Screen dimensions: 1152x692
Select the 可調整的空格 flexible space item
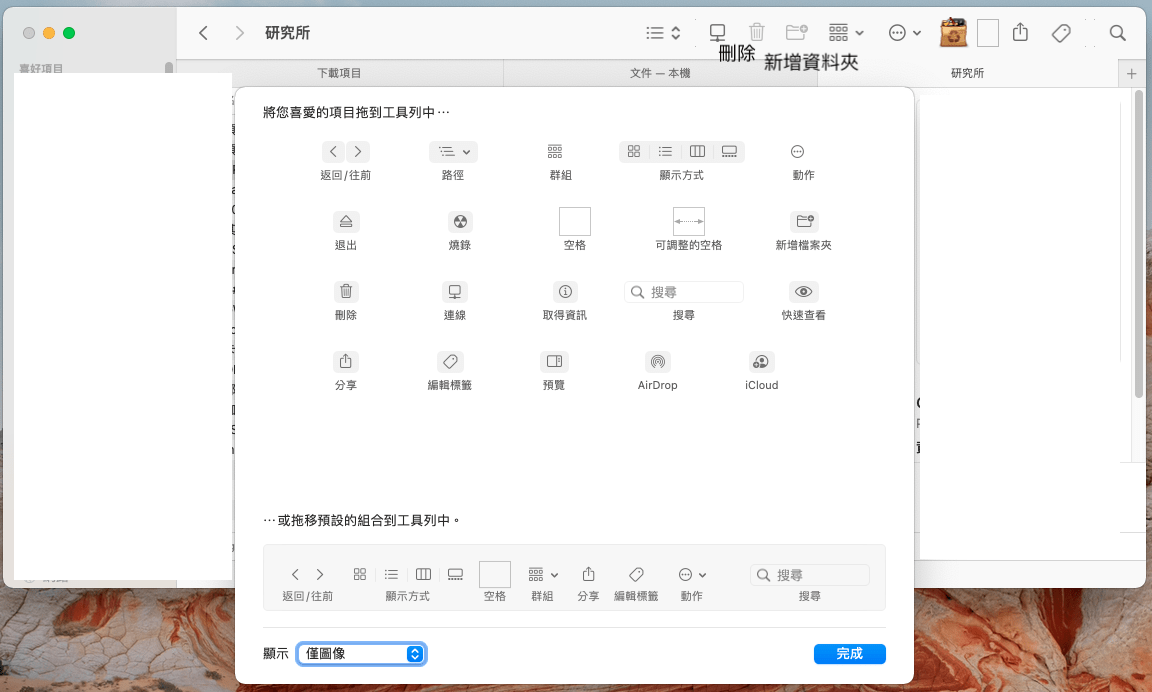click(x=688, y=229)
